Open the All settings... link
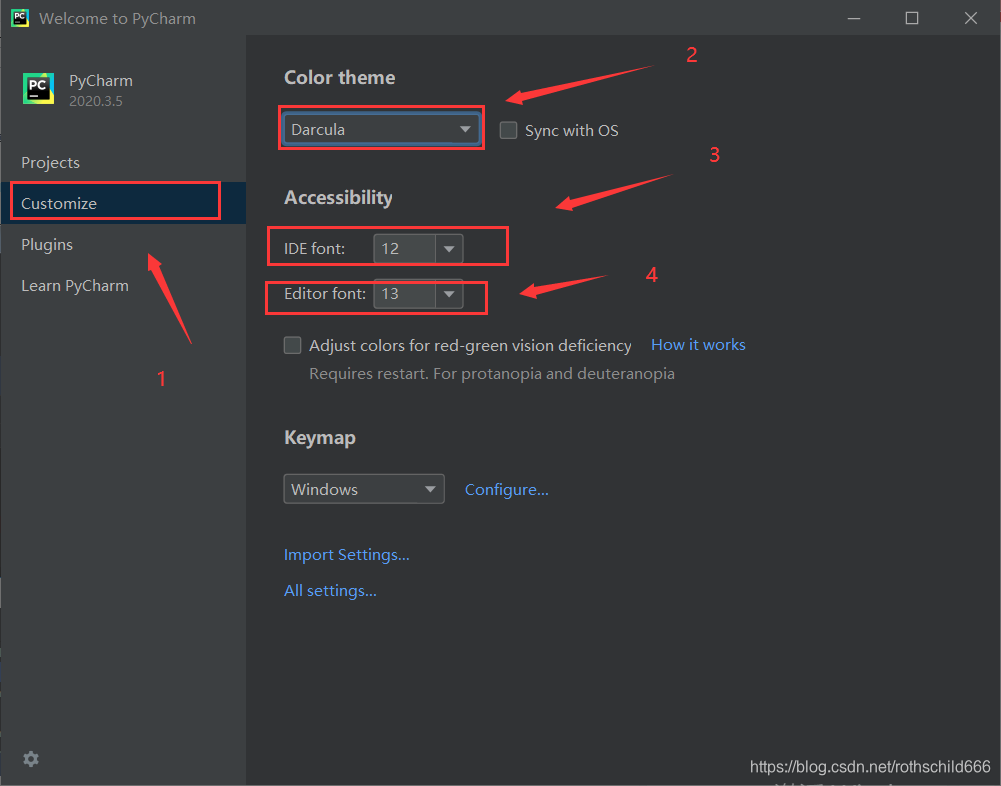 (330, 591)
